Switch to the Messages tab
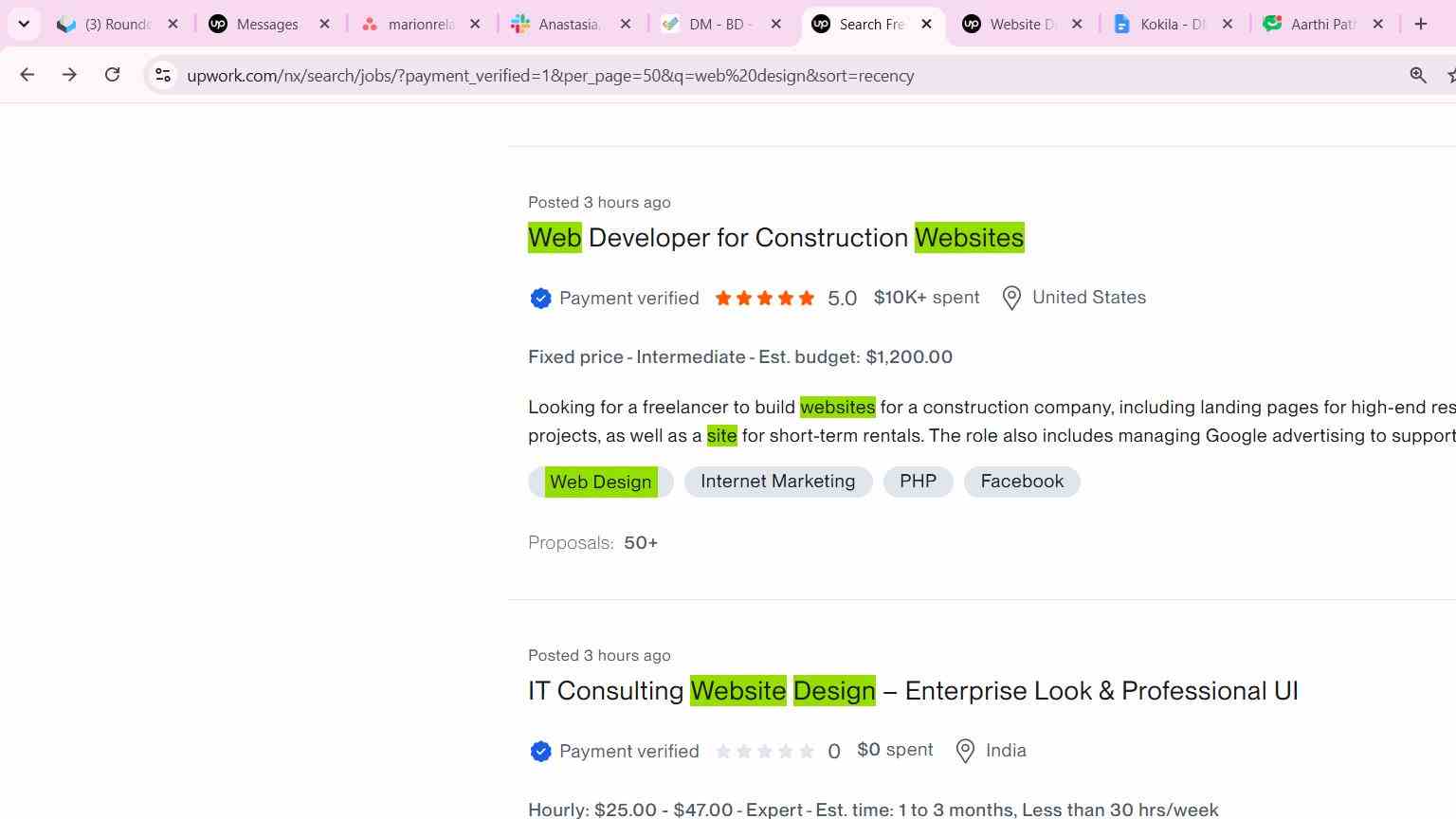1456x819 pixels. [267, 24]
